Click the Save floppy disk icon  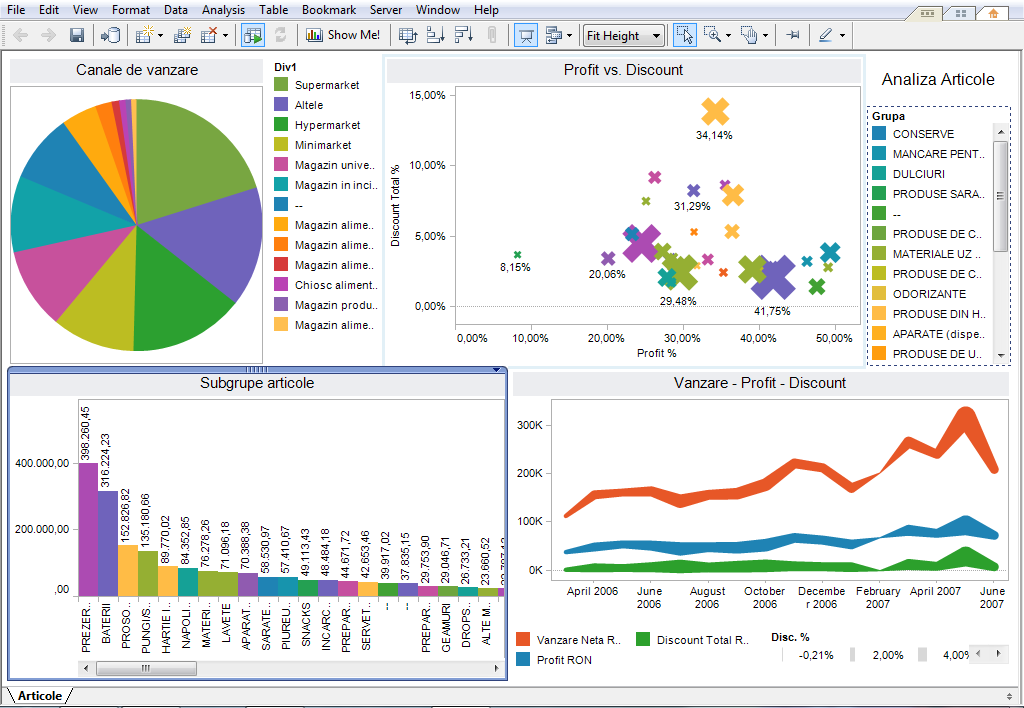77,35
